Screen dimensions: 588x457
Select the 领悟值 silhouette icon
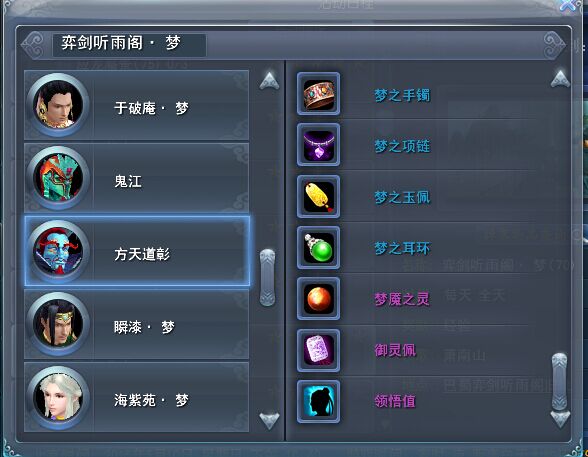(x=318, y=402)
